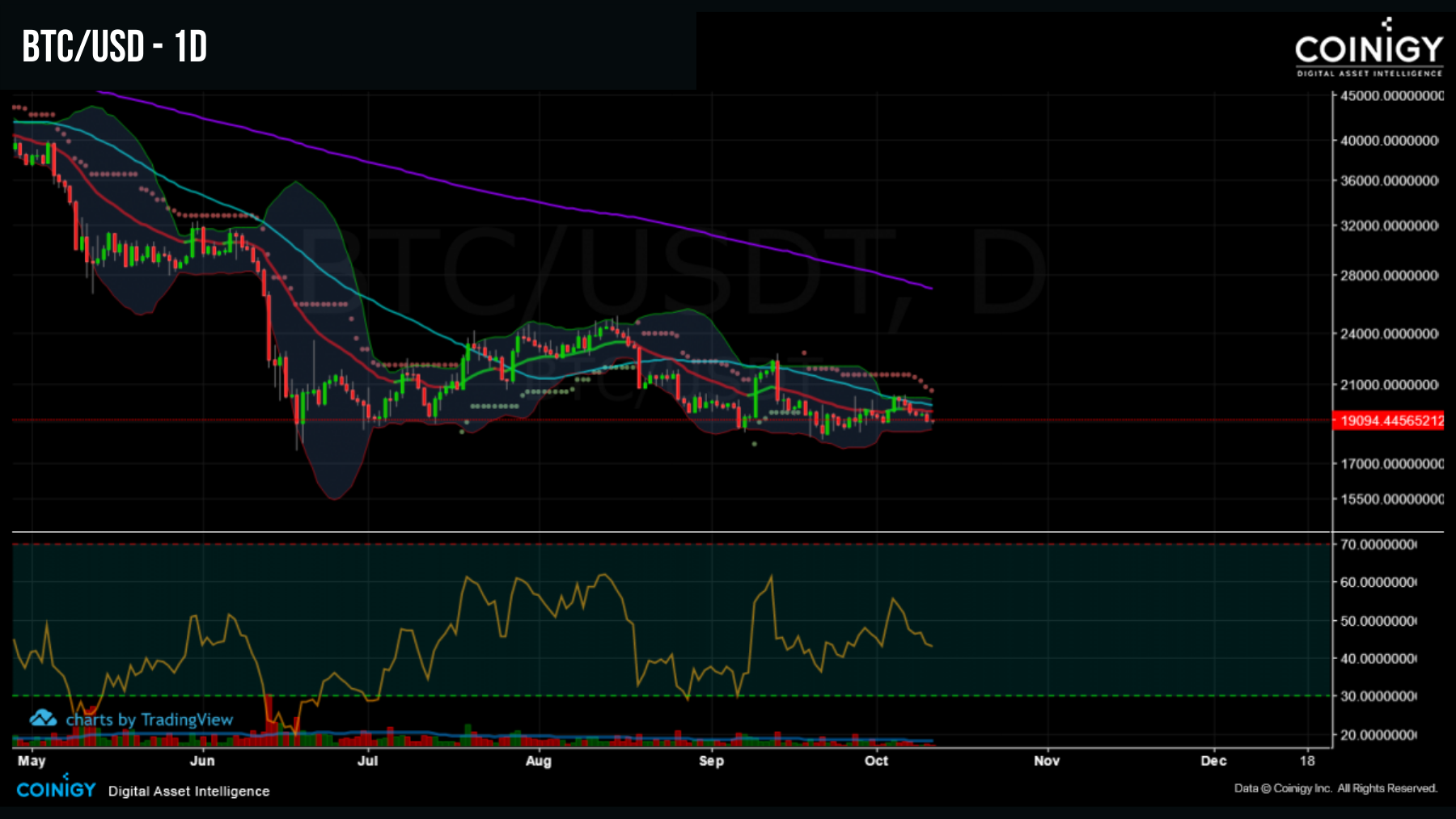The width and height of the screenshot is (1456, 819).
Task: Expand the May label on the time axis
Action: click(x=33, y=761)
